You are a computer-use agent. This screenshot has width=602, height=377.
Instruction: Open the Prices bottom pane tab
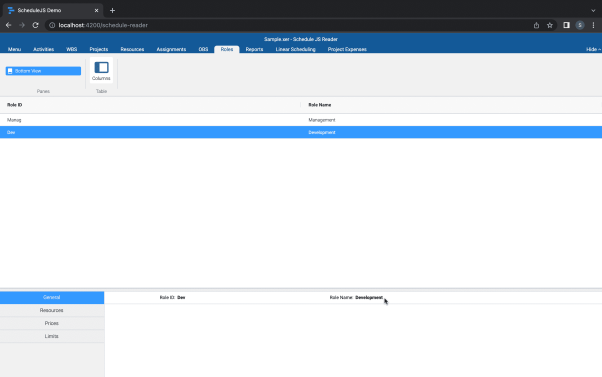coord(52,323)
